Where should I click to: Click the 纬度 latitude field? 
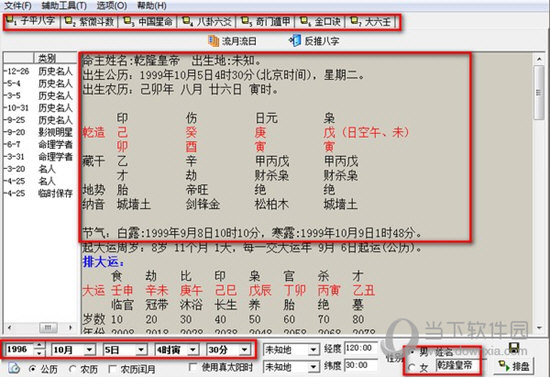(x=360, y=365)
